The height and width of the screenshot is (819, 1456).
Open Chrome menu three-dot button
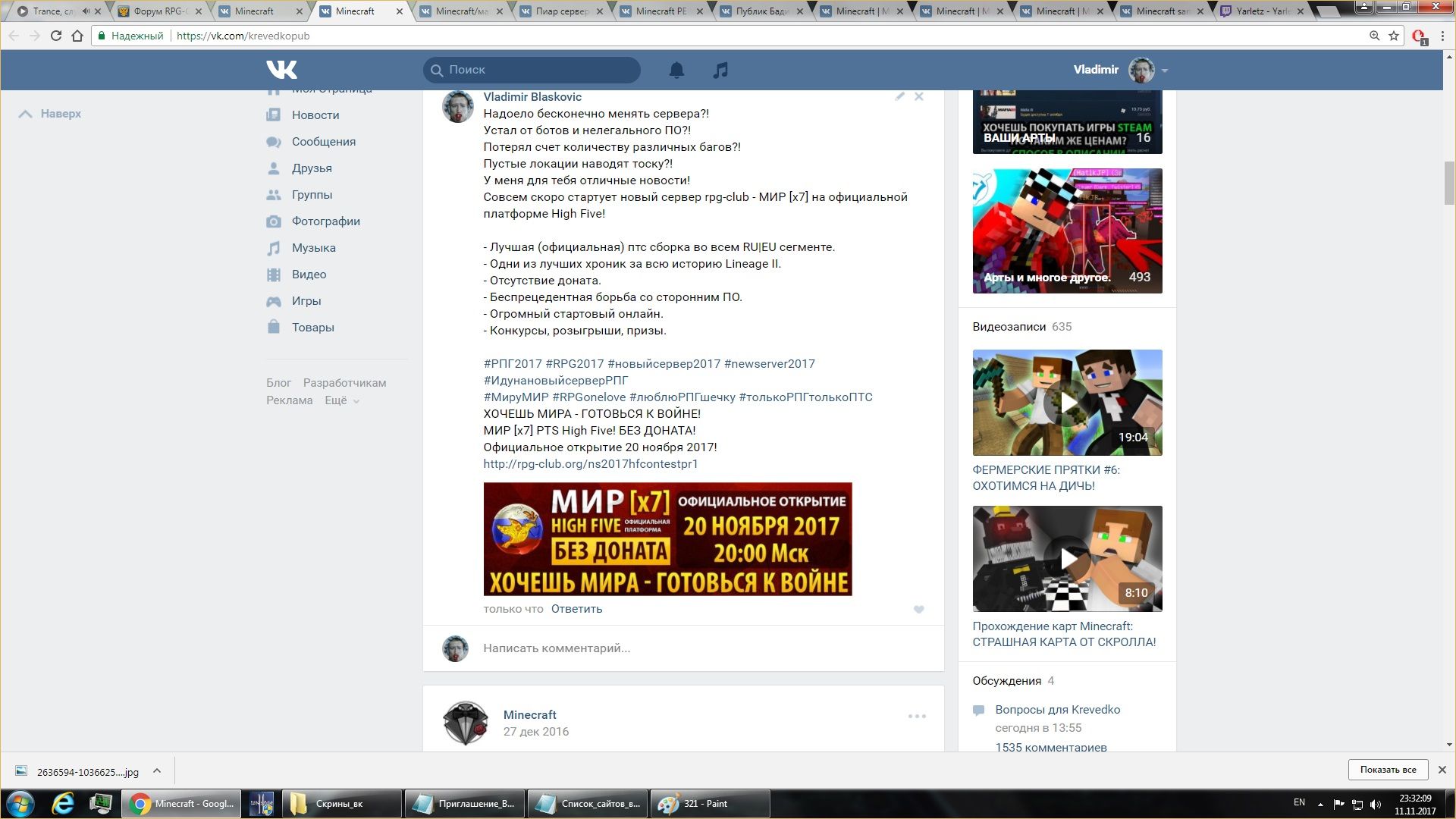(x=1443, y=36)
